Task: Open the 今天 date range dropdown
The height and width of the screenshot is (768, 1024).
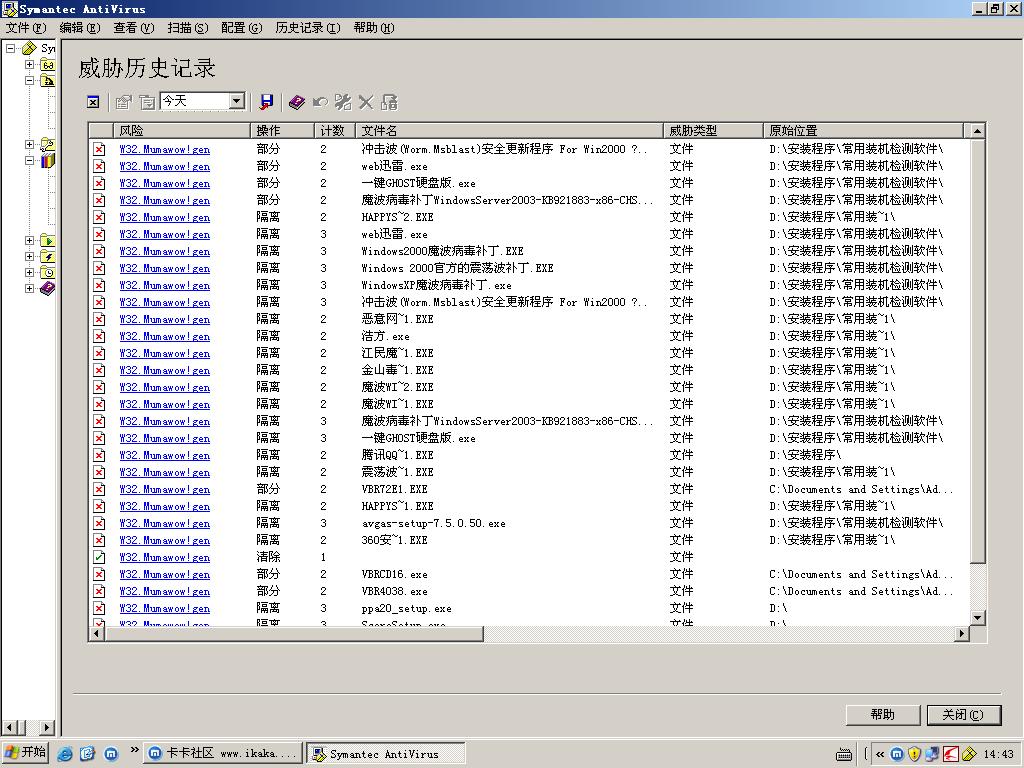Action: (236, 101)
